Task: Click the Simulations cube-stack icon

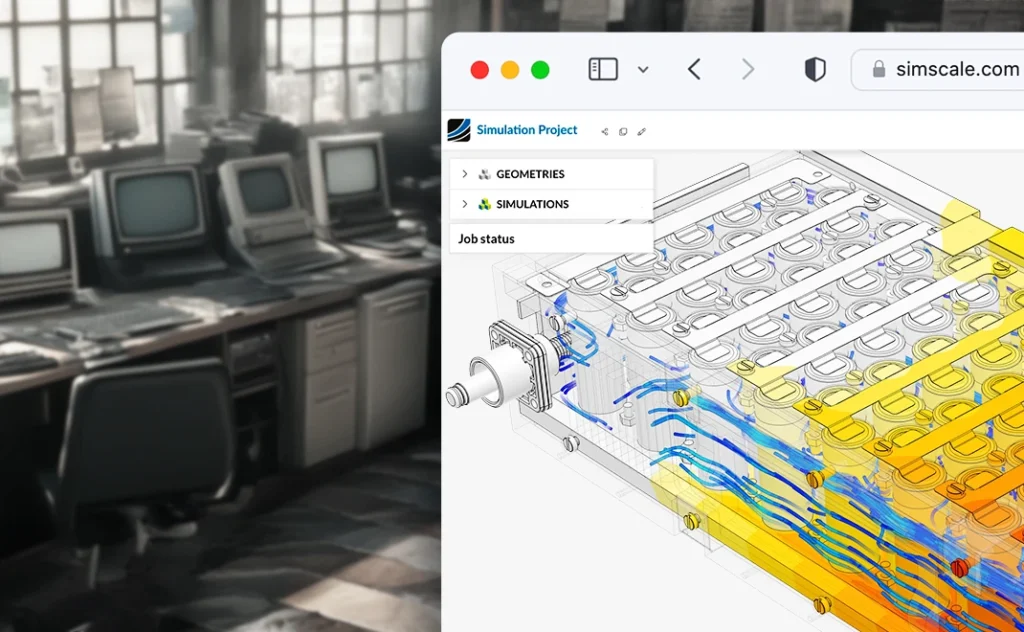Action: tap(484, 204)
